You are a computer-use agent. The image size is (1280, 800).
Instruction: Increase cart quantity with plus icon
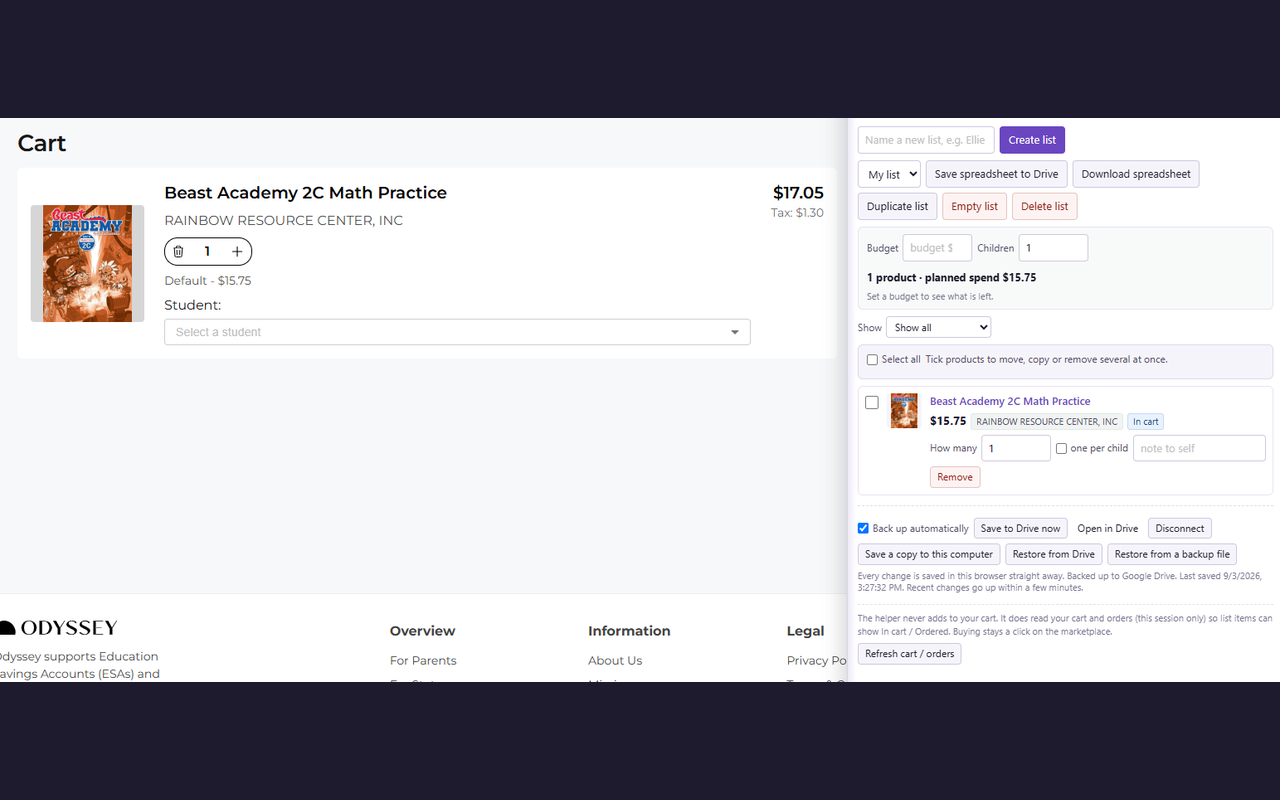[x=237, y=252]
